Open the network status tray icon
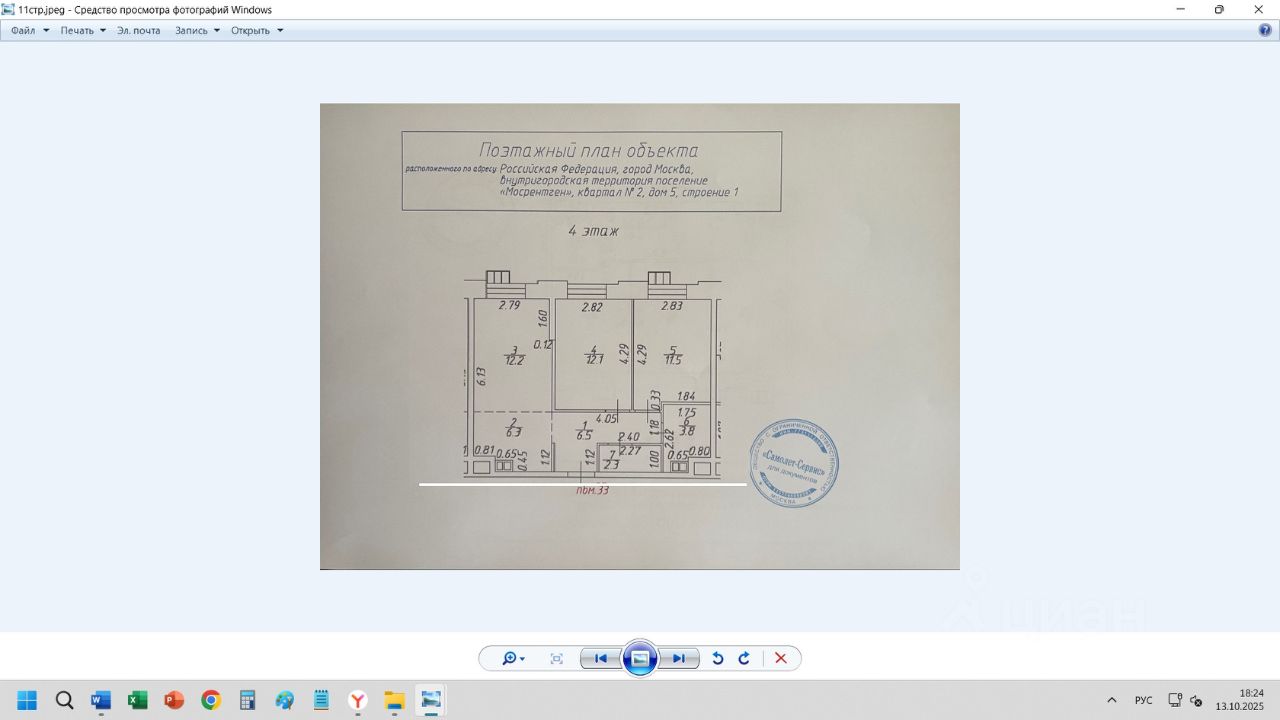 tap(1175, 700)
